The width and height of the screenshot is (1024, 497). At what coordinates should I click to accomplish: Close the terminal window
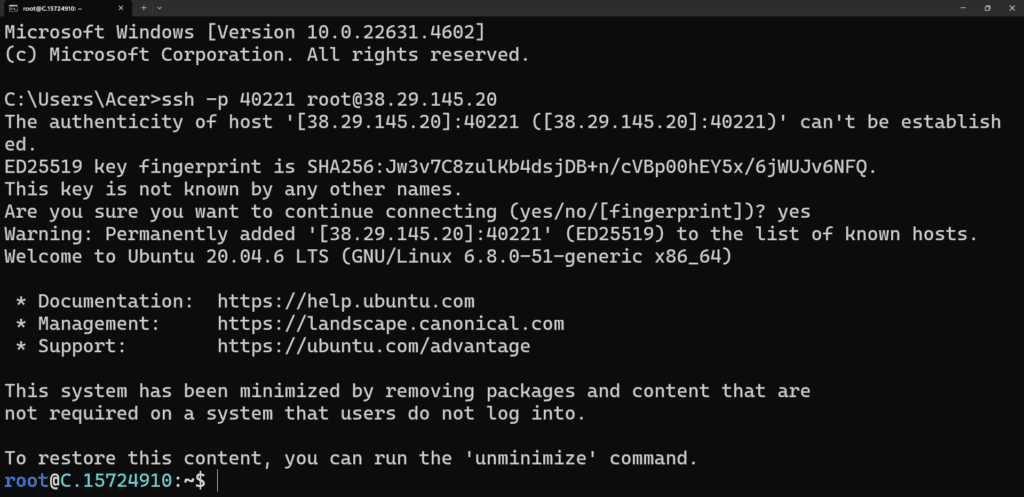click(1011, 7)
